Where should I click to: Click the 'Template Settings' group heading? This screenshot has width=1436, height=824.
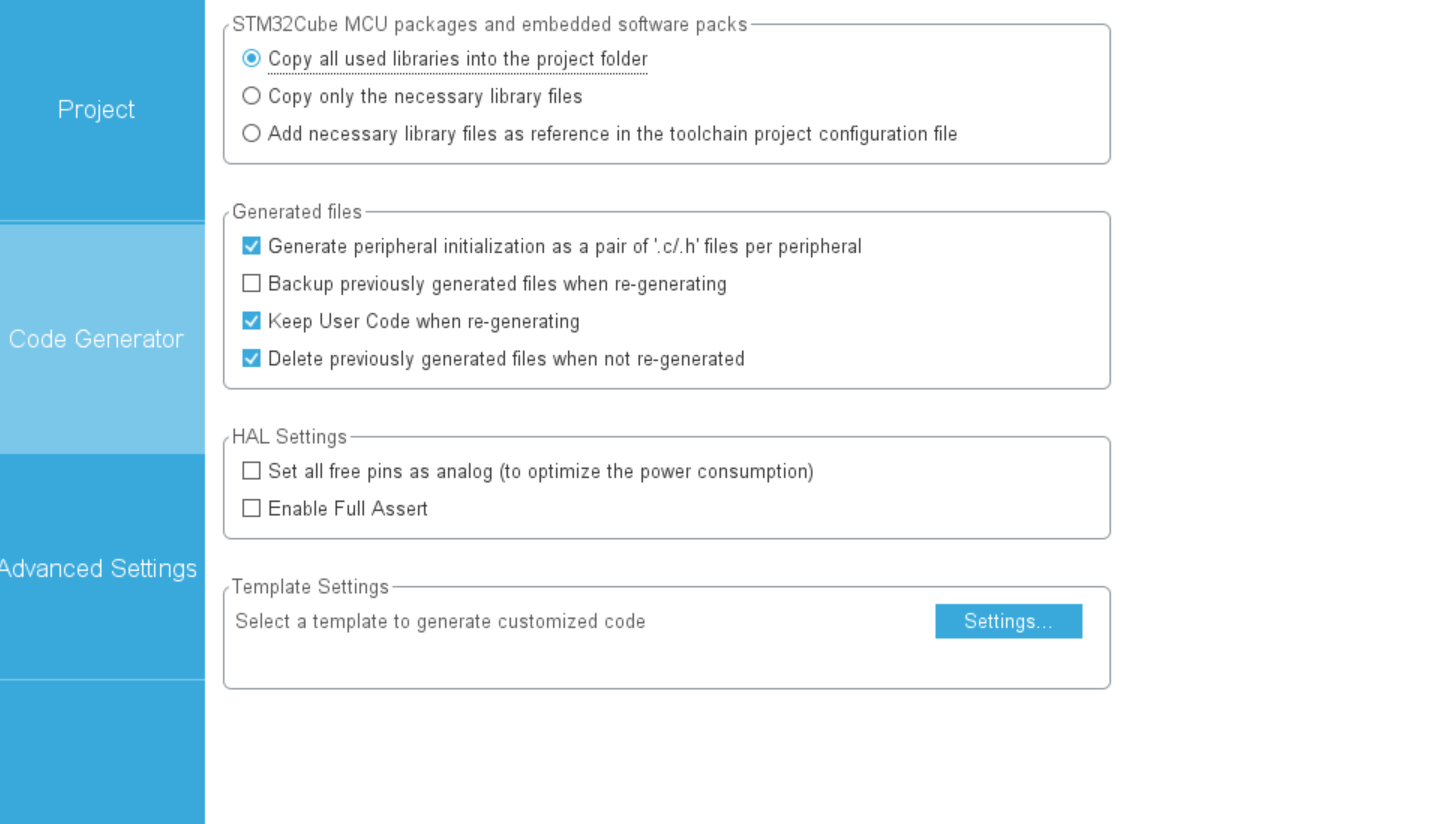310,587
